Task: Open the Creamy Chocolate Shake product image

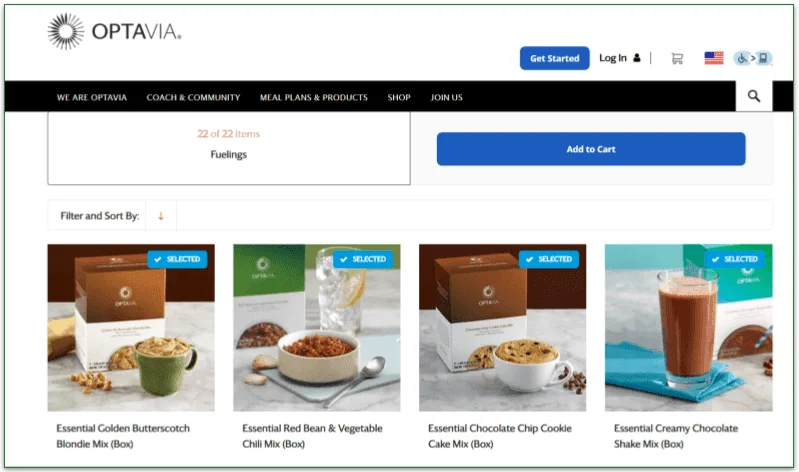Action: pos(688,328)
